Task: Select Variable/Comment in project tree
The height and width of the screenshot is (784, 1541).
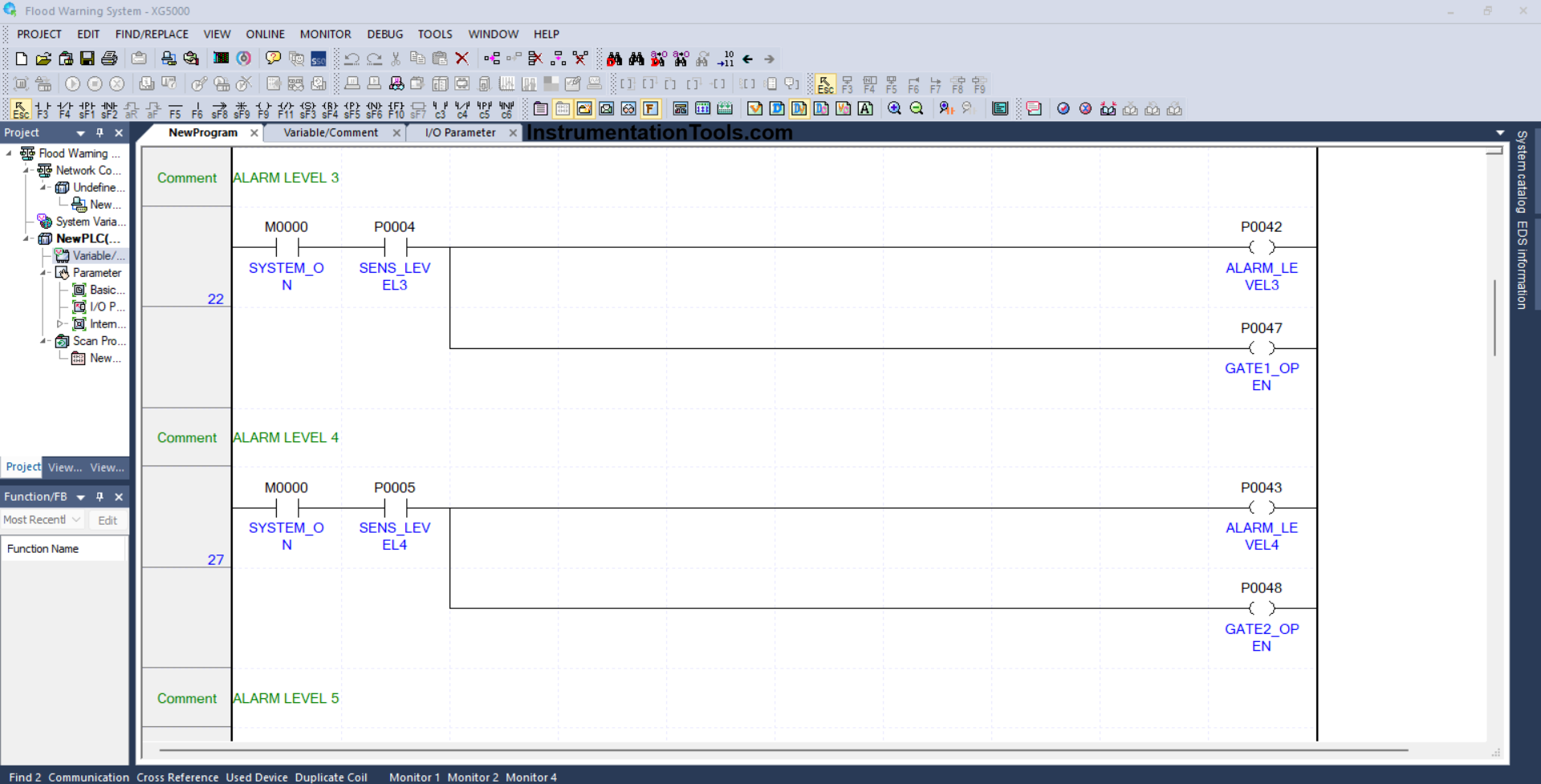Action: pyautogui.click(x=91, y=256)
